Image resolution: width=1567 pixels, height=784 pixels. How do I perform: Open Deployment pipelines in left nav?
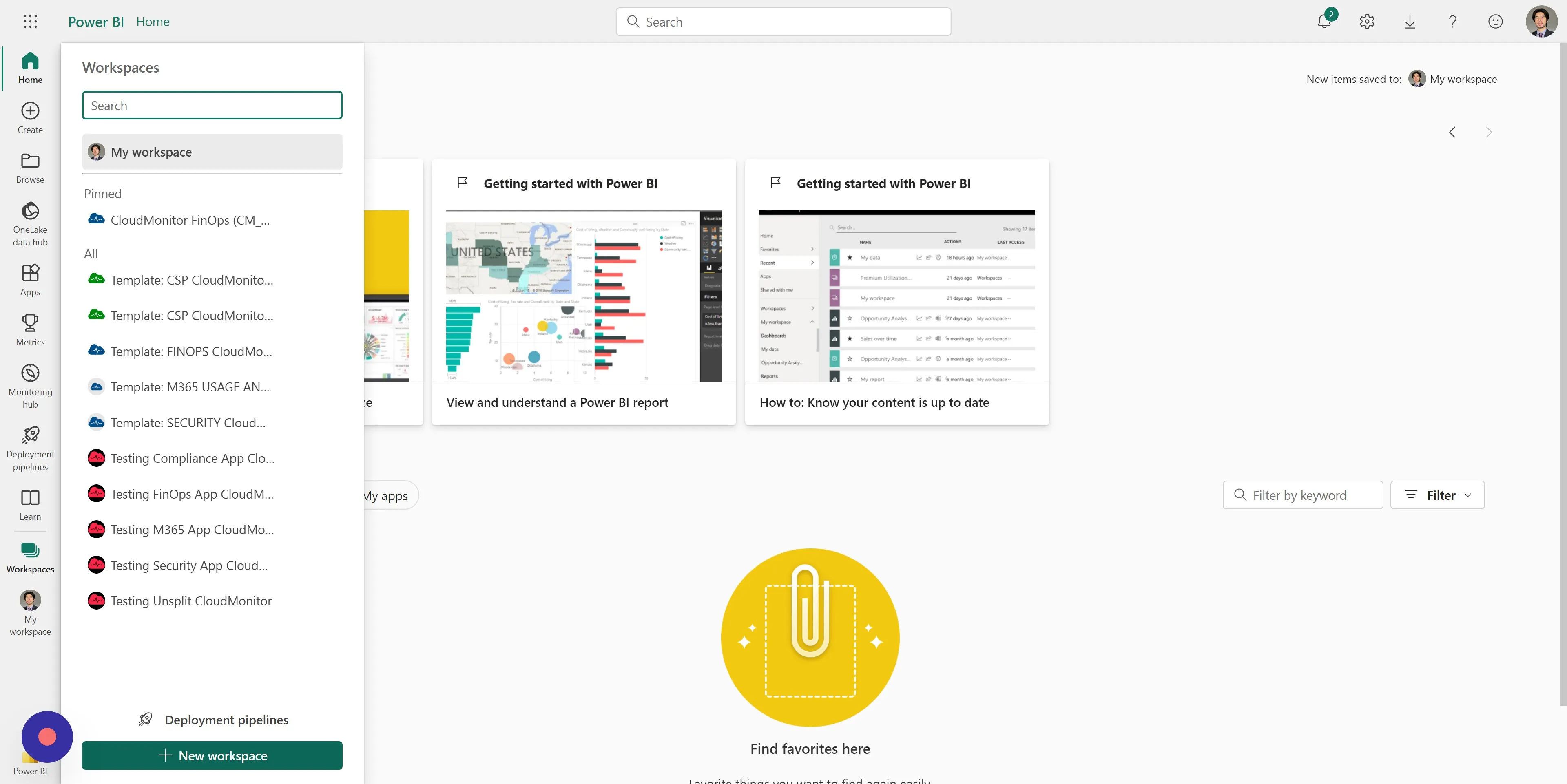click(30, 448)
